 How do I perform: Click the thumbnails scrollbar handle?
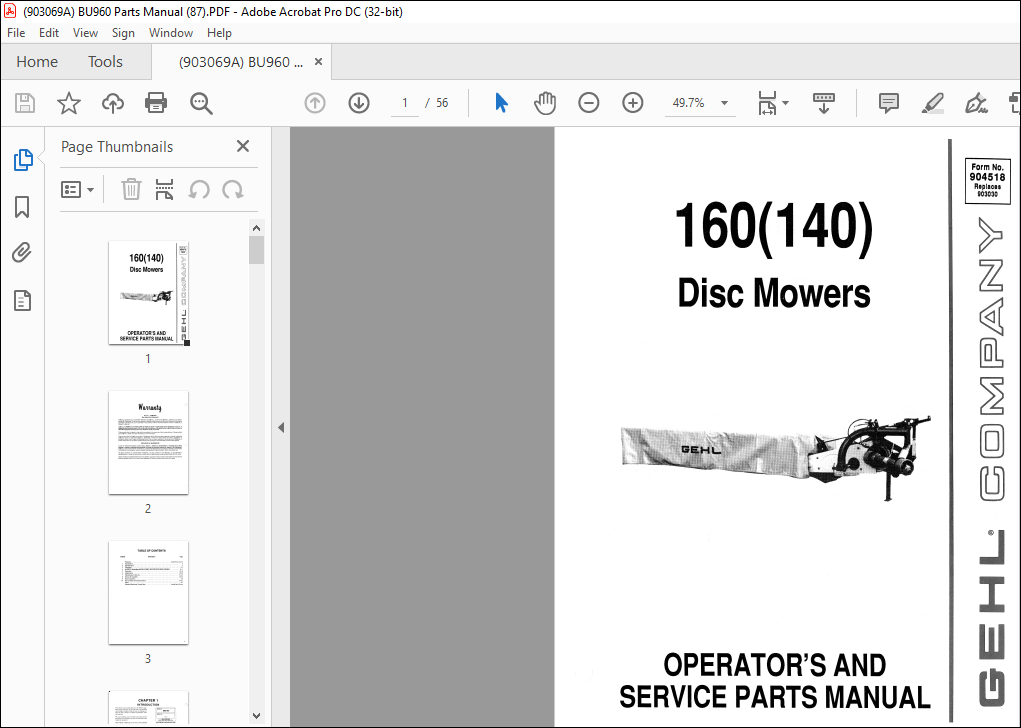pos(257,250)
